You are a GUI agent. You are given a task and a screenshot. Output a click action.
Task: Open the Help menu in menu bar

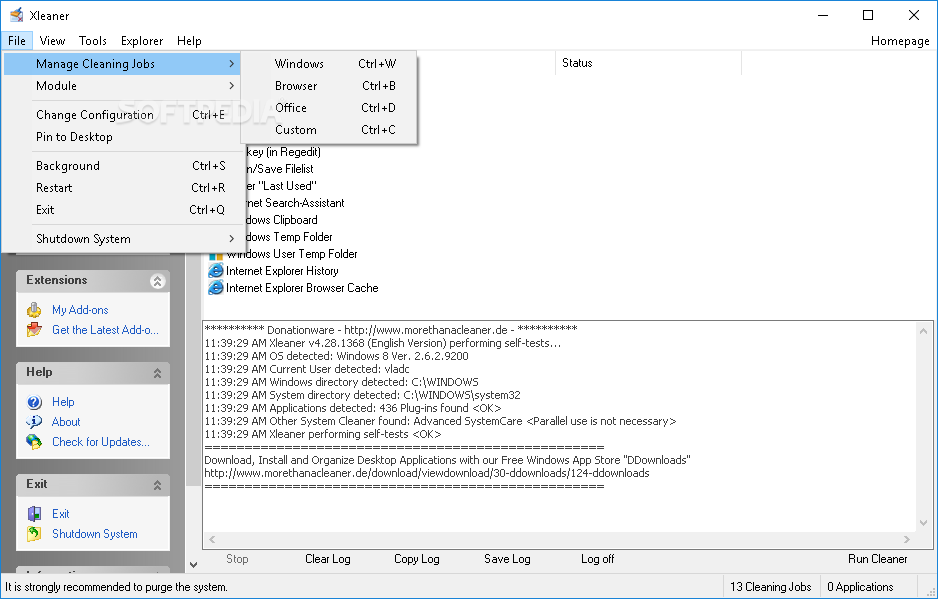tap(189, 41)
